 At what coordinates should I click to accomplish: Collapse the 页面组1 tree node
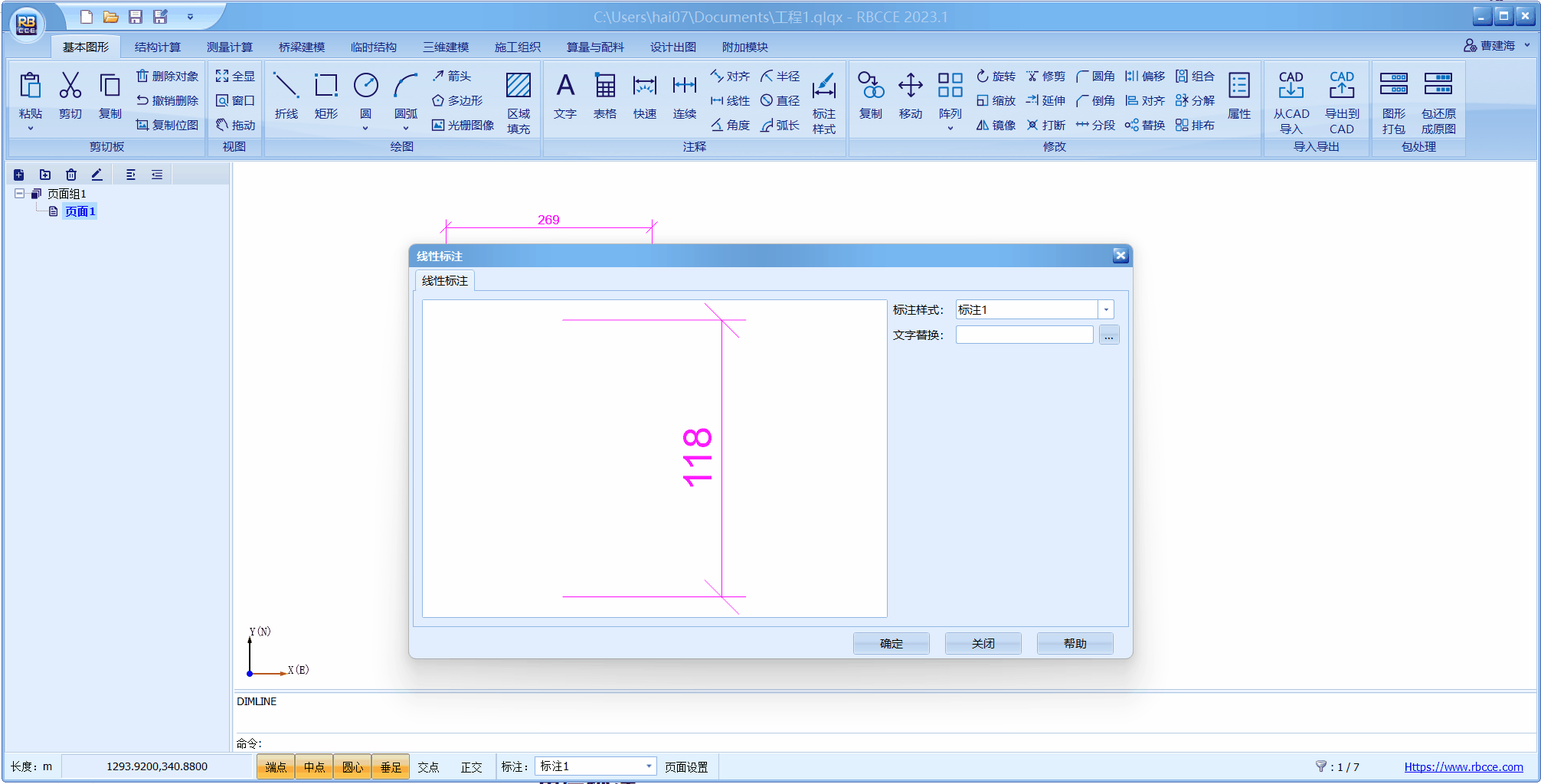coord(20,194)
